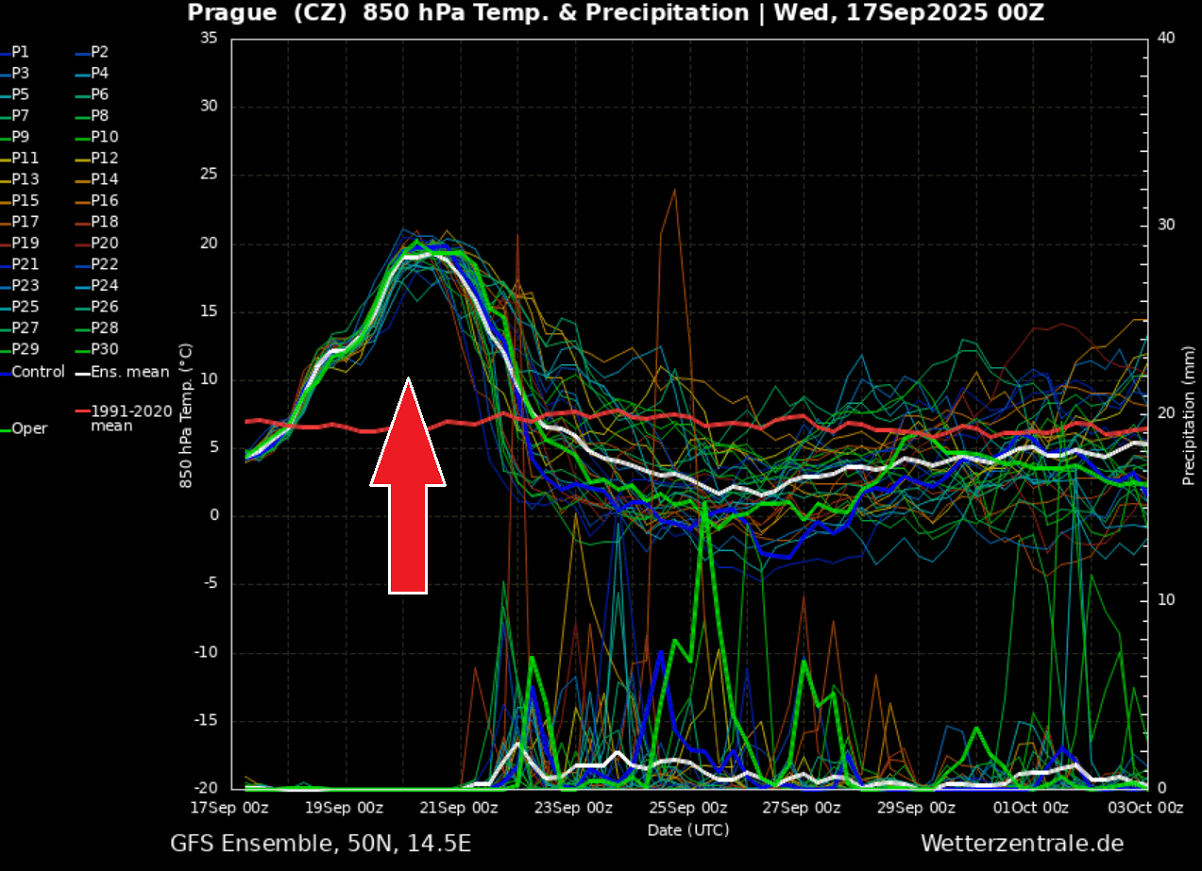Toggle visibility of ensemble member P5
The image size is (1202, 871).
17,94
